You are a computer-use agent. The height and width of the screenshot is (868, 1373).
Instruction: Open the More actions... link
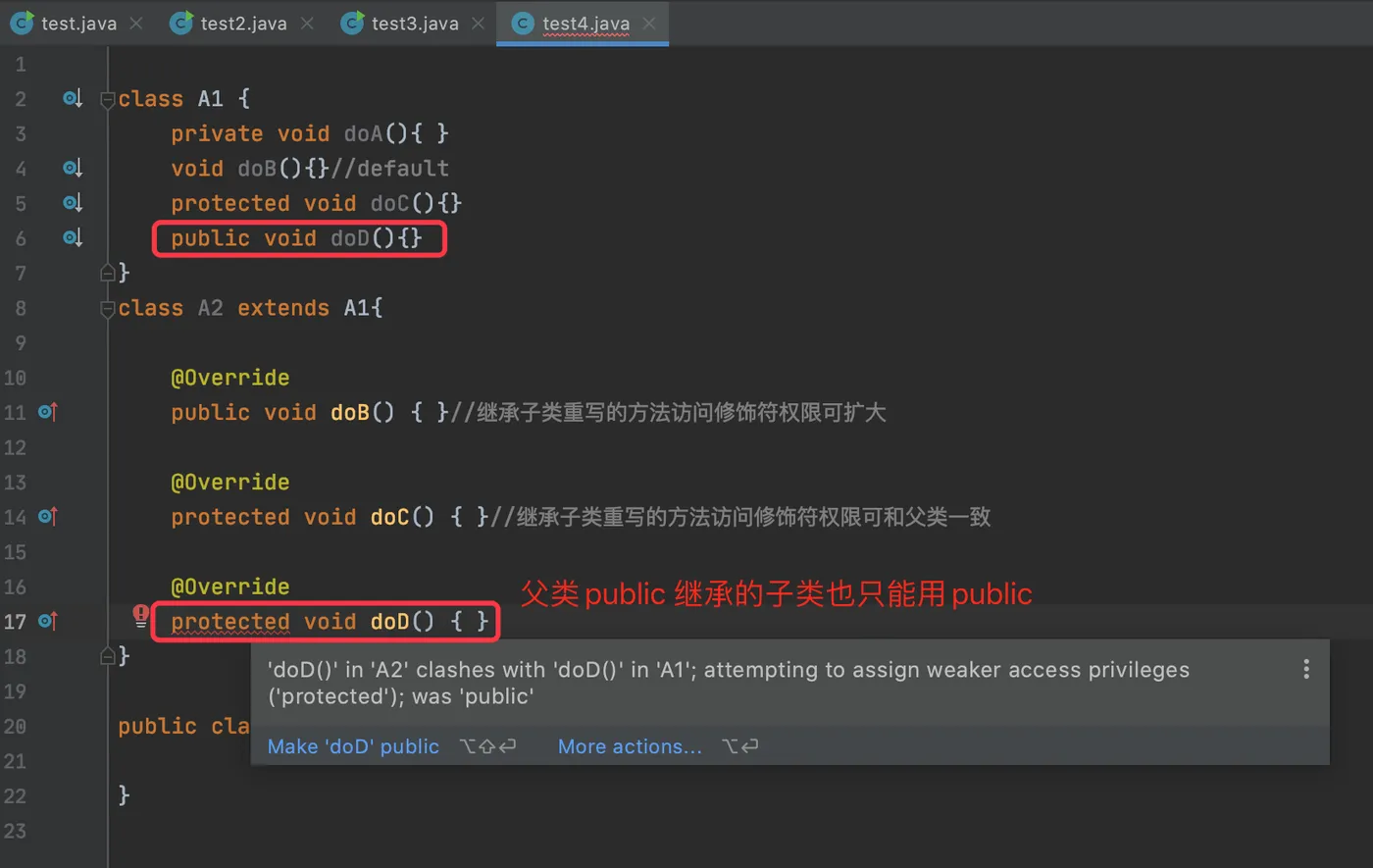tap(630, 746)
